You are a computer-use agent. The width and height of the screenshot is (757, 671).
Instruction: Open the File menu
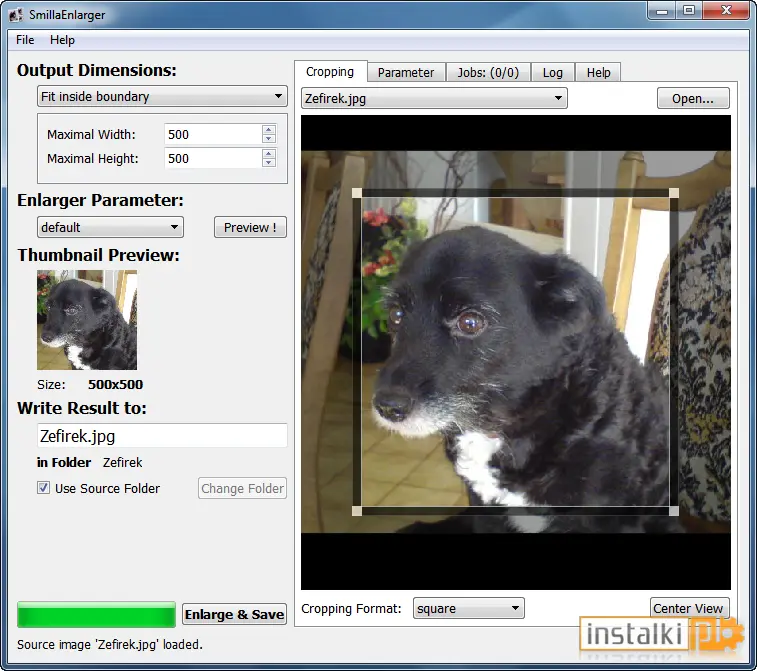(25, 40)
